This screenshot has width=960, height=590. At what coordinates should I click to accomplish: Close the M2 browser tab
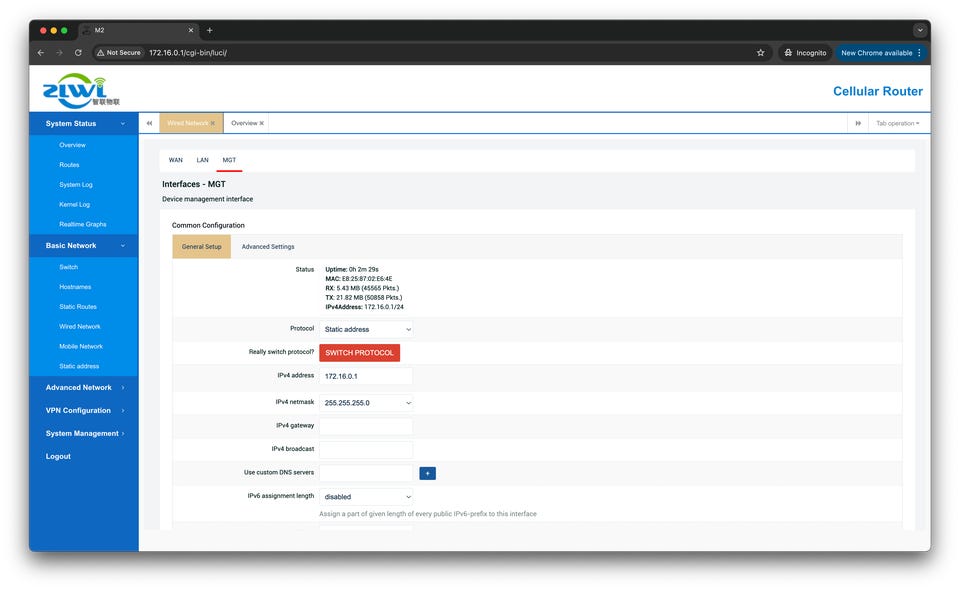click(190, 30)
